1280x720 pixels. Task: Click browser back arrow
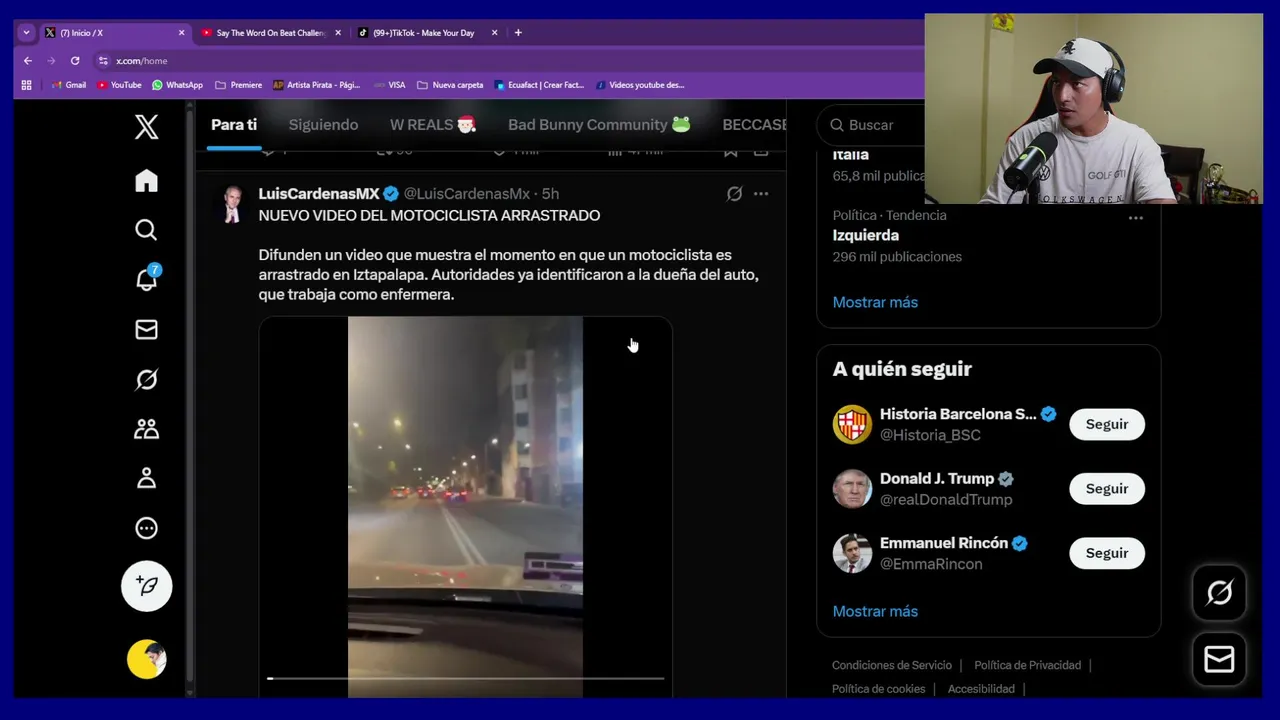tap(28, 61)
